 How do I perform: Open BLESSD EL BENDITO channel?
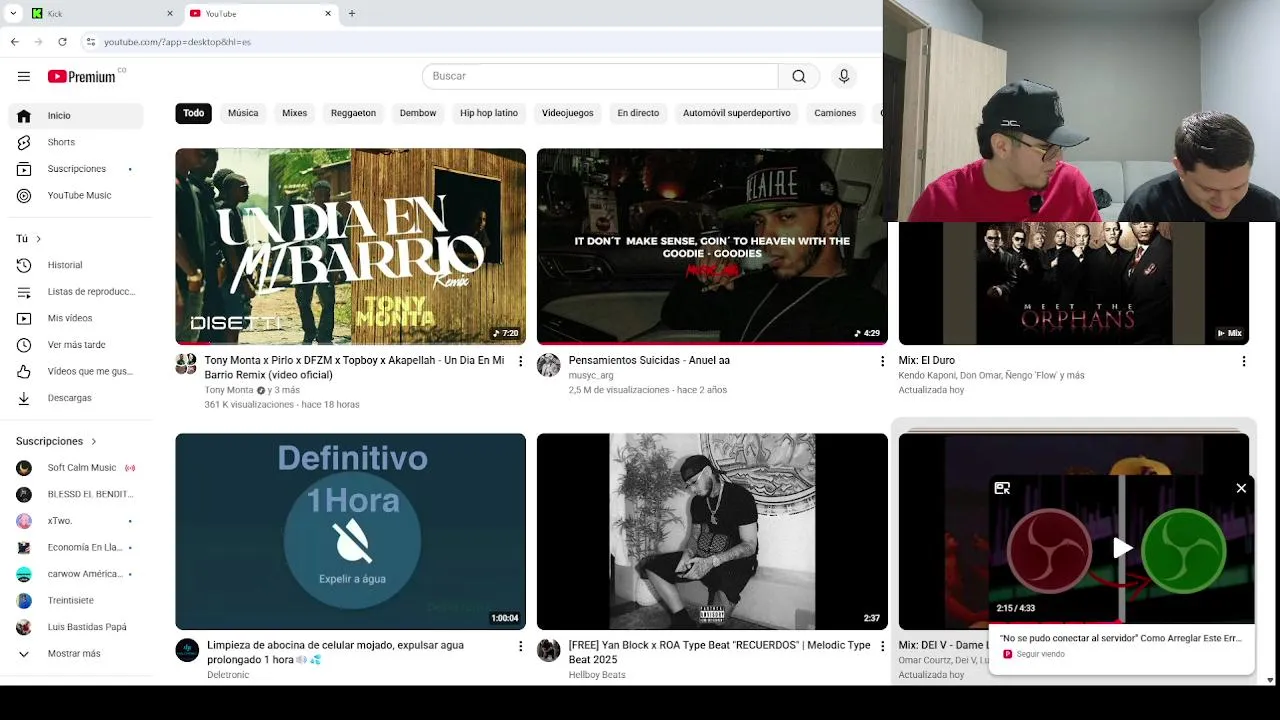[x=76, y=494]
